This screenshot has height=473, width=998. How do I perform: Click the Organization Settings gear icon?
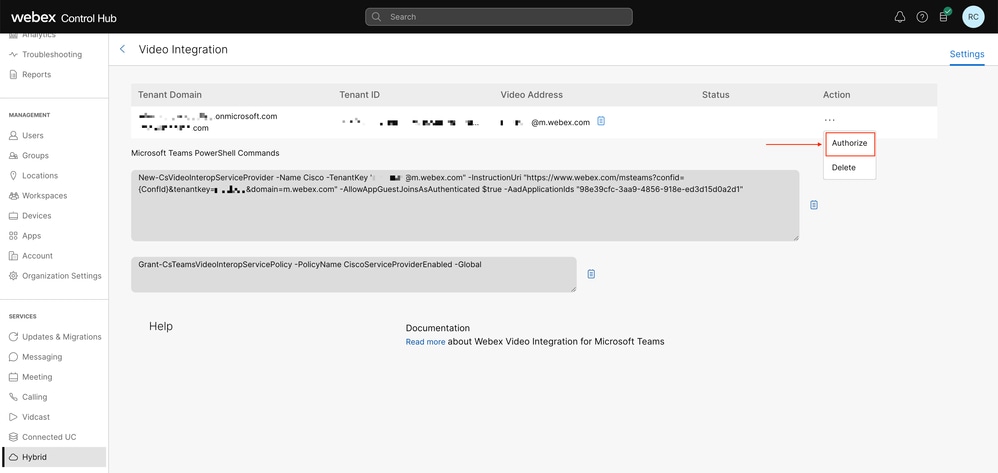tap(13, 276)
